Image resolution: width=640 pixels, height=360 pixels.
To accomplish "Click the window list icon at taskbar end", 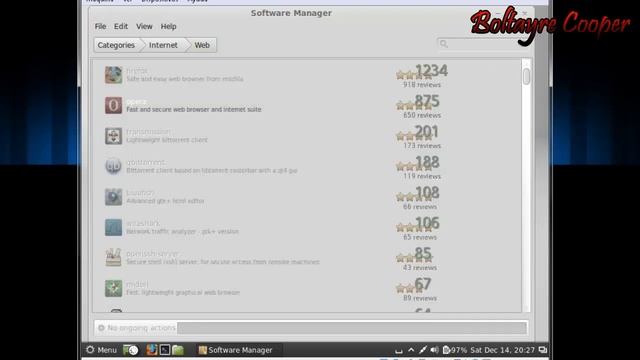I will click(x=543, y=350).
